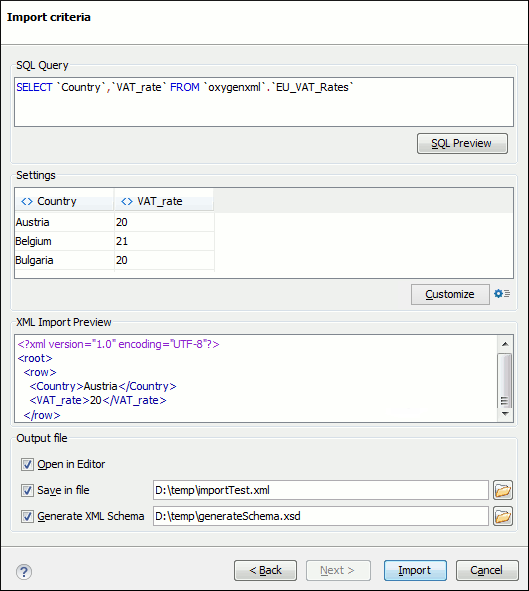529x591 pixels.
Task: Open the Customize settings button
Action: [x=450, y=294]
